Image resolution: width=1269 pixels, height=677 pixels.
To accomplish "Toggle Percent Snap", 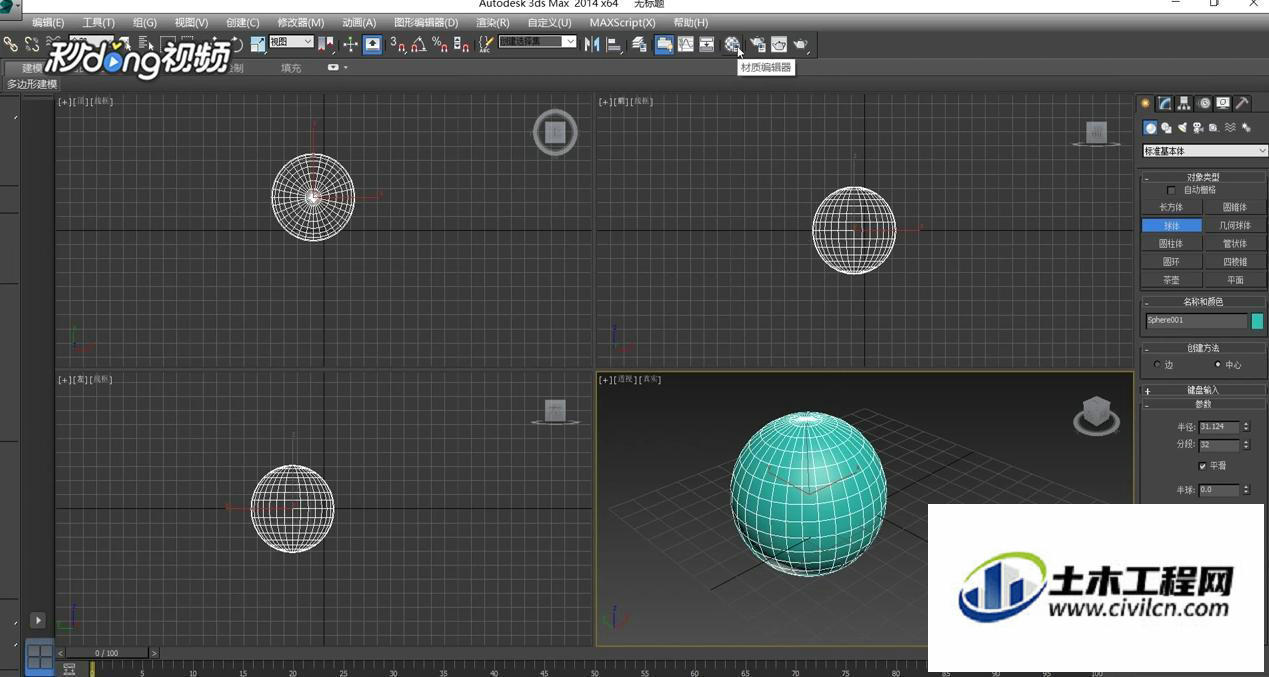I will (x=440, y=44).
